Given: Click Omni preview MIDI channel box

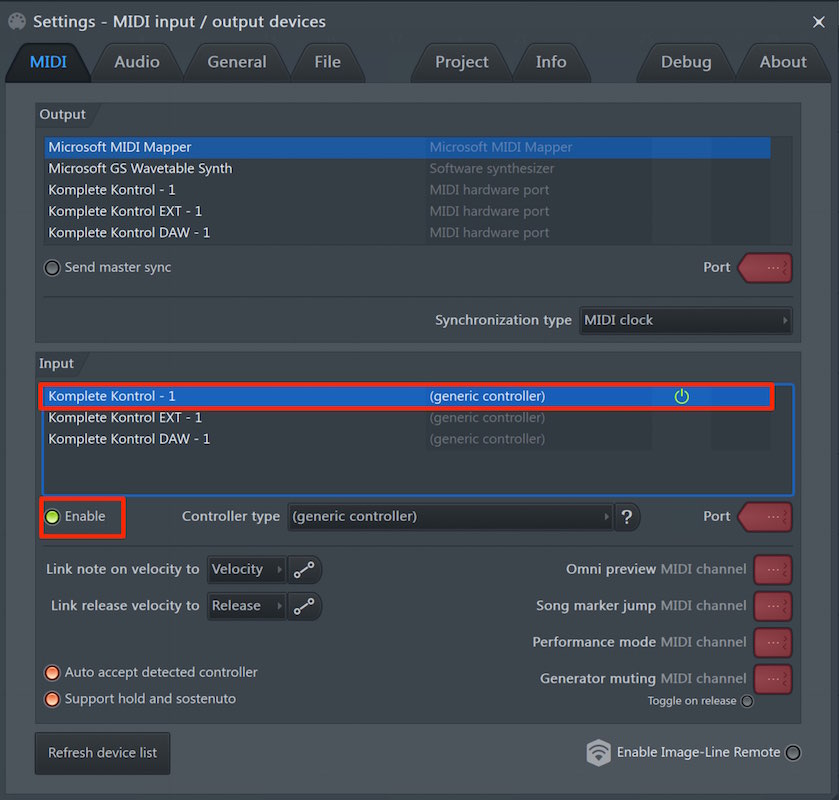Looking at the screenshot, I should pos(773,570).
